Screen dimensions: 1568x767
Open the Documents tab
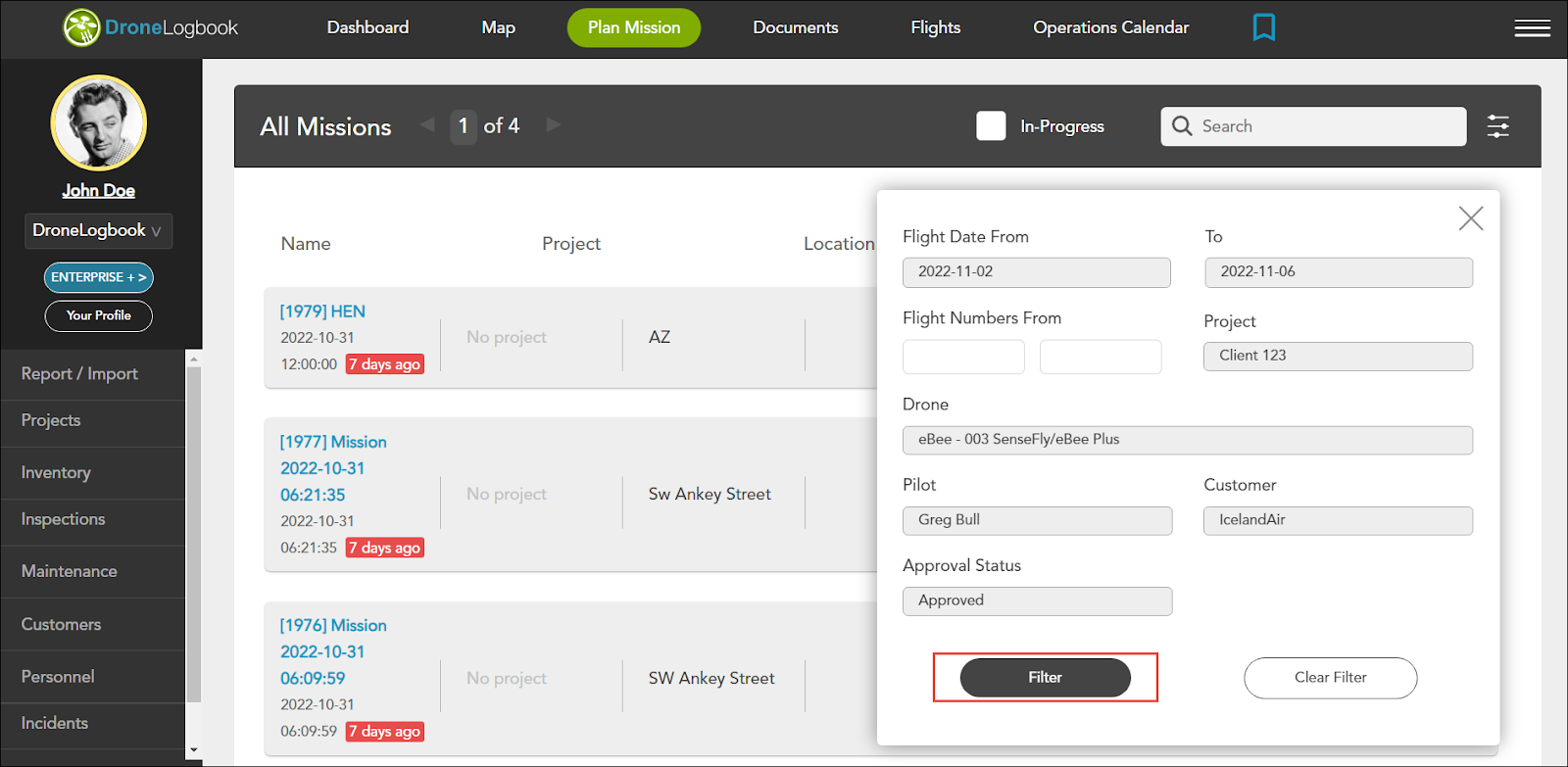(796, 27)
